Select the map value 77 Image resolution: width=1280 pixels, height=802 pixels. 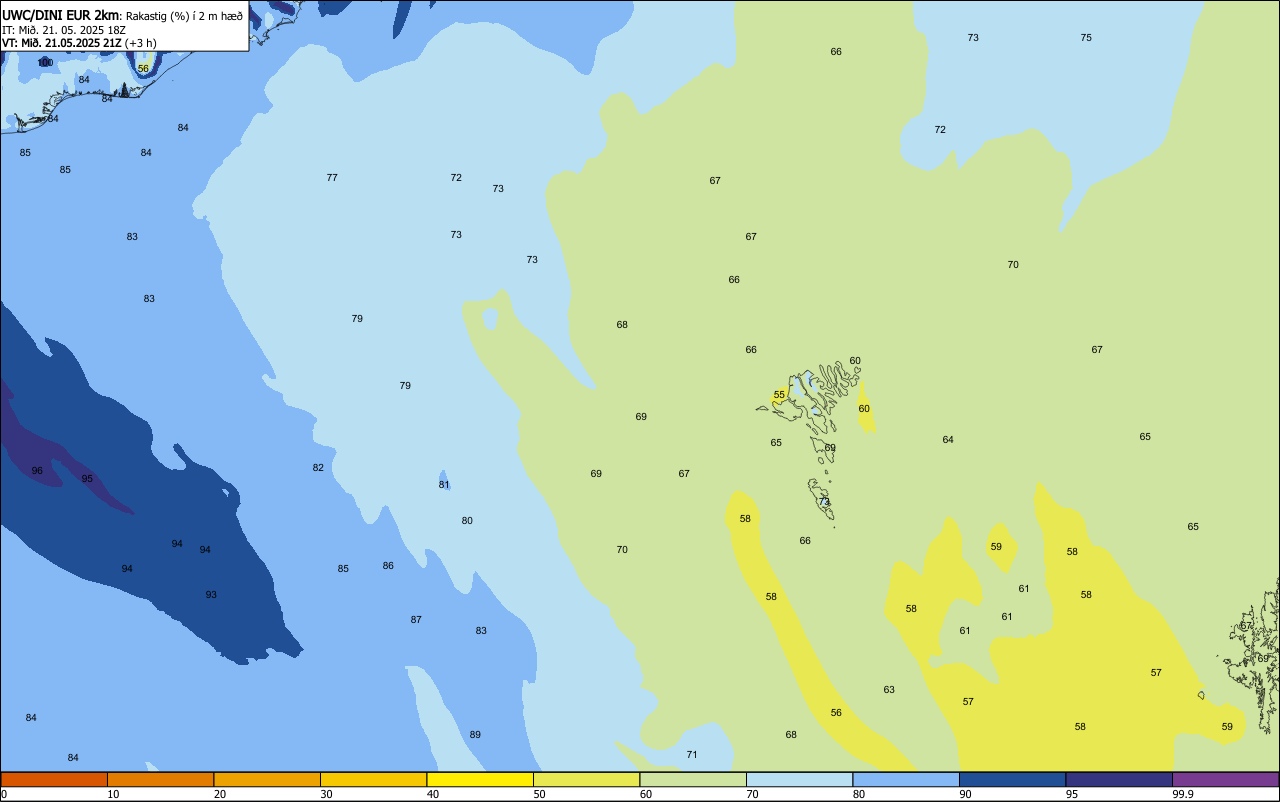pos(332,178)
